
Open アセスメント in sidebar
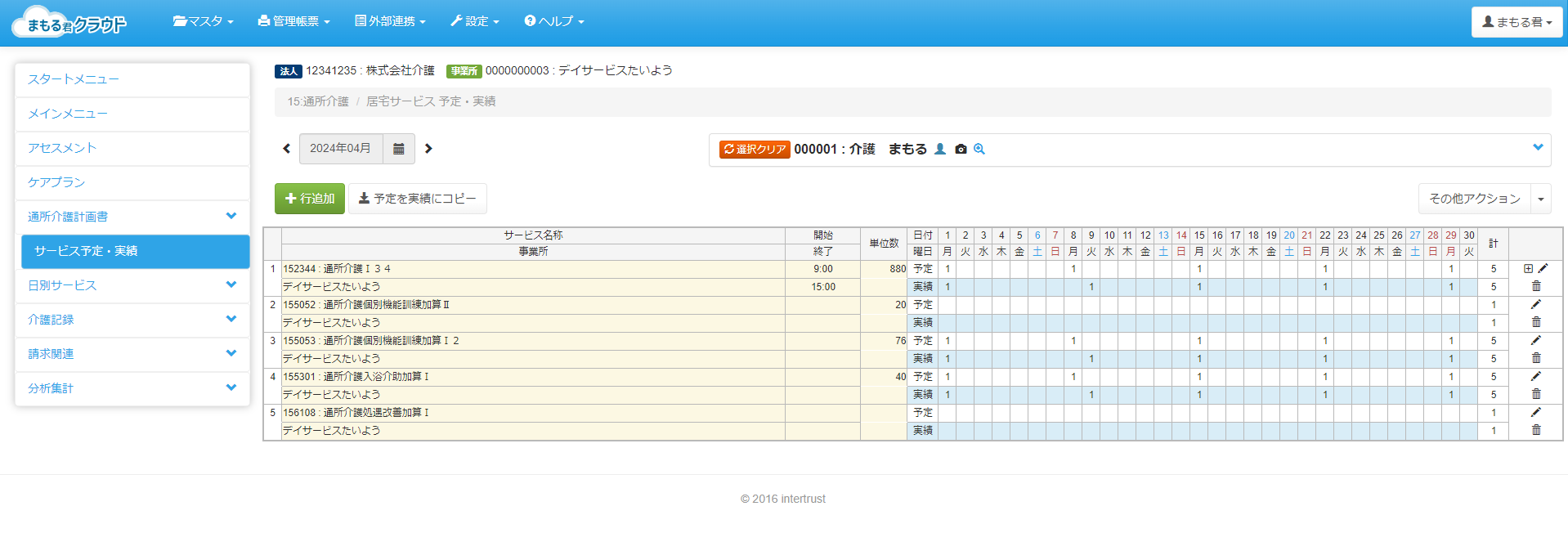(132, 148)
